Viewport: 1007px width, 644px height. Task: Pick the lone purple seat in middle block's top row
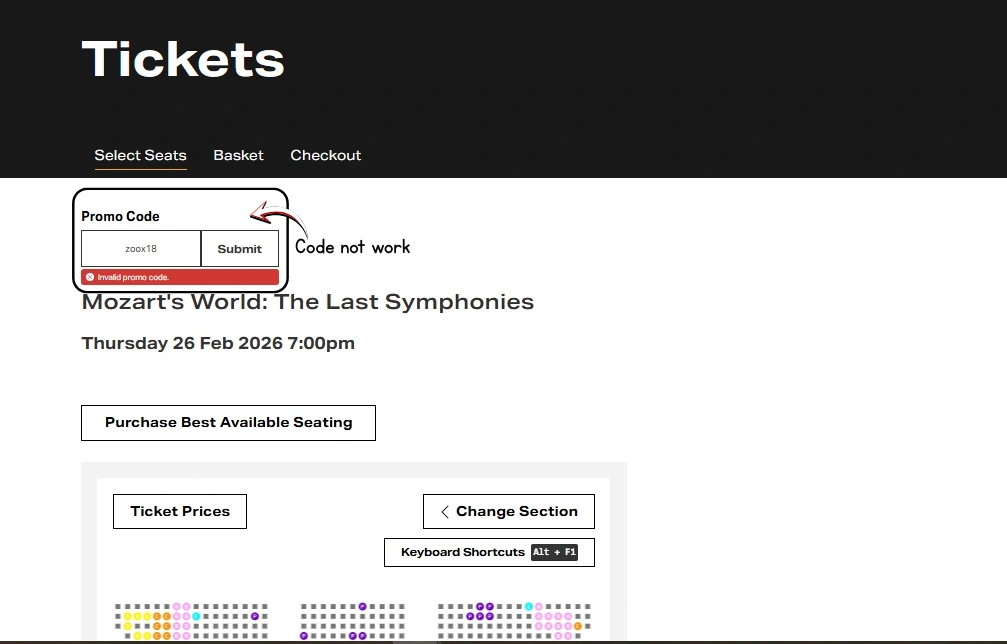[362, 607]
